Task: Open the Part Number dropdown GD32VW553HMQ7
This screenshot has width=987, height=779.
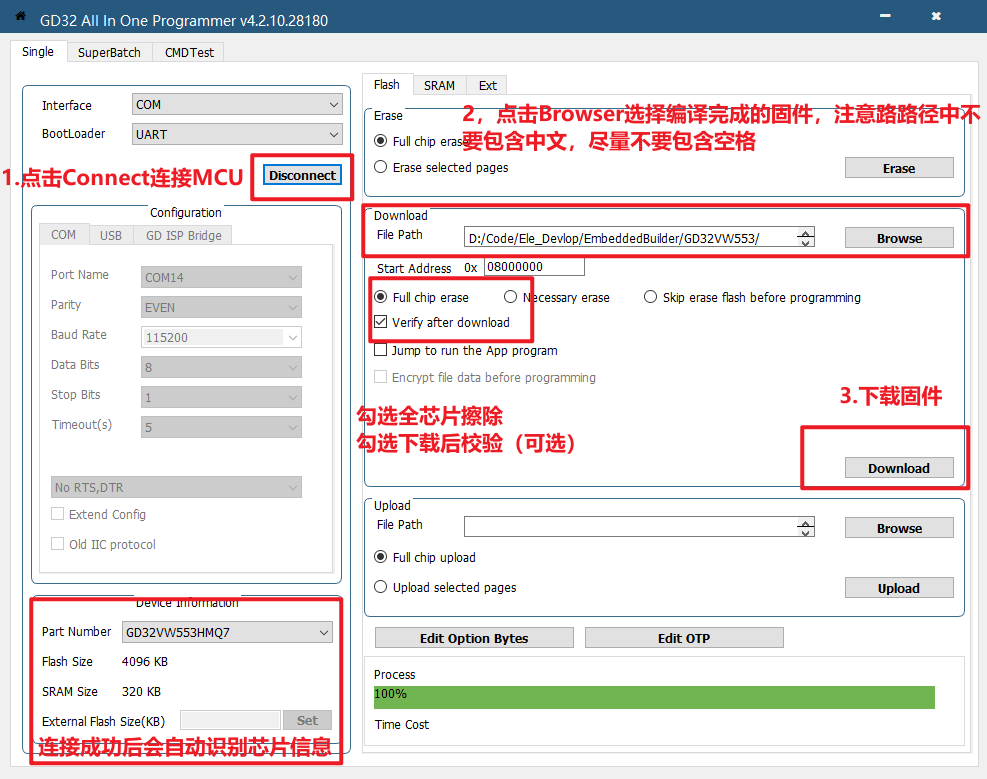Action: (x=227, y=633)
